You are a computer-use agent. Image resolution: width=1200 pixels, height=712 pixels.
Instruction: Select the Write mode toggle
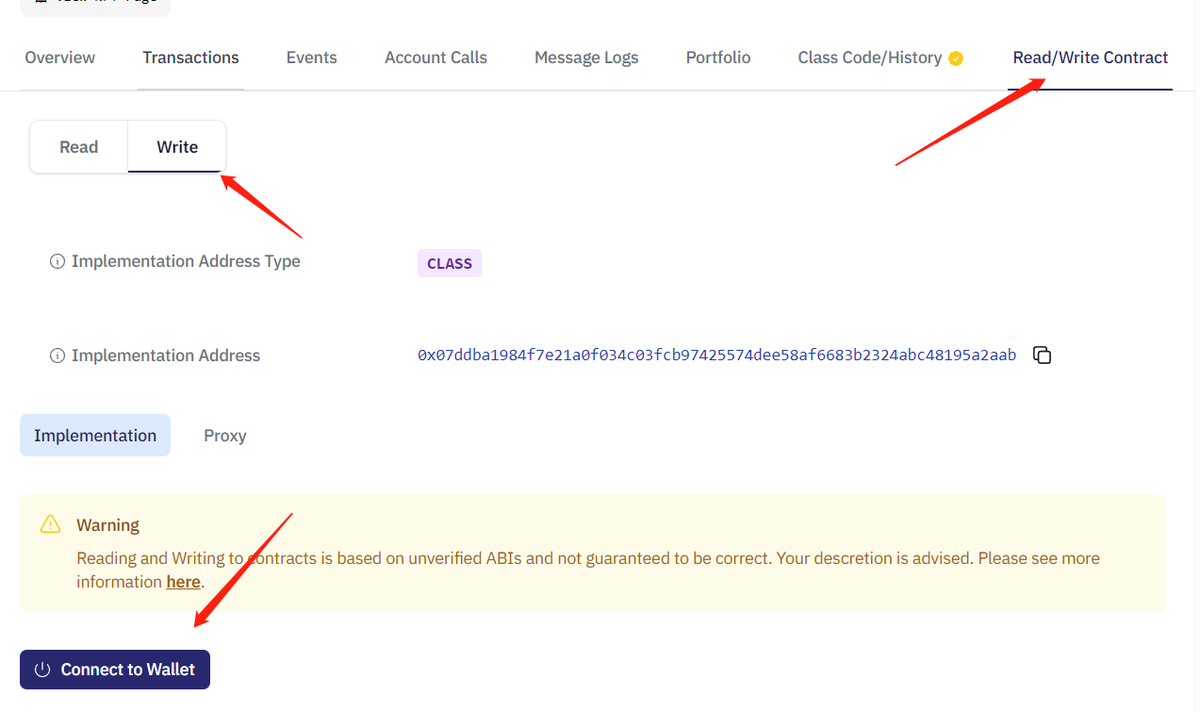coord(177,147)
